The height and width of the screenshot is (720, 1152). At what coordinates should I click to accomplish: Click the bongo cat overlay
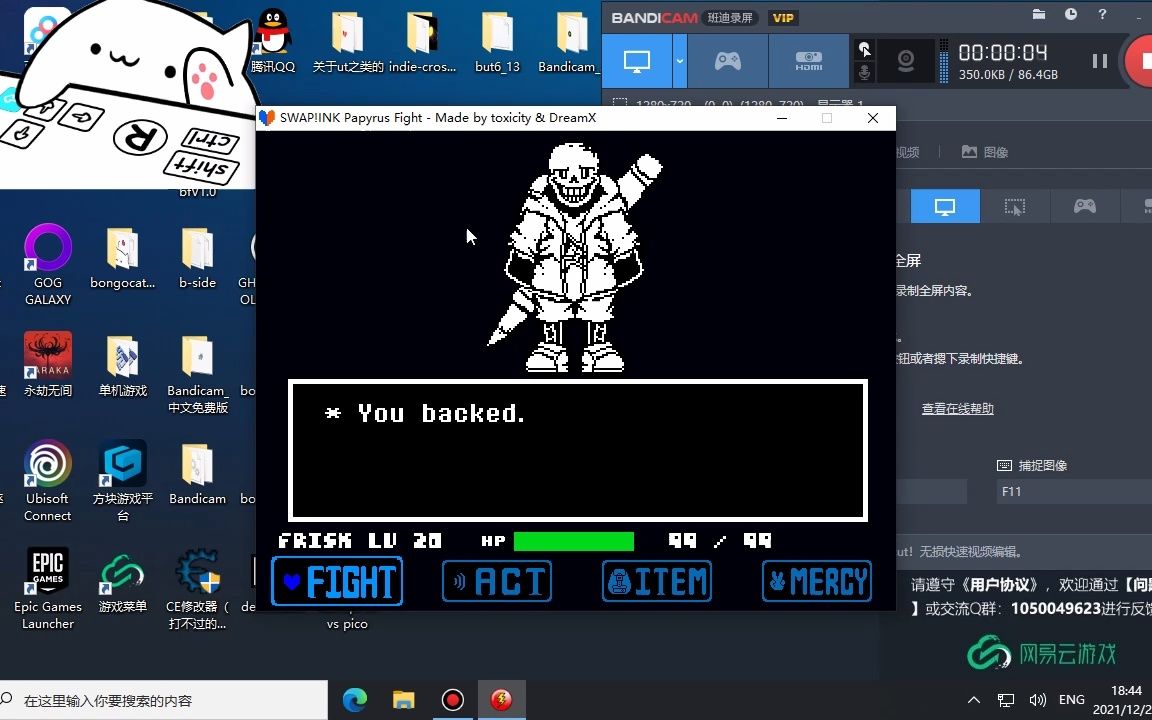129,92
